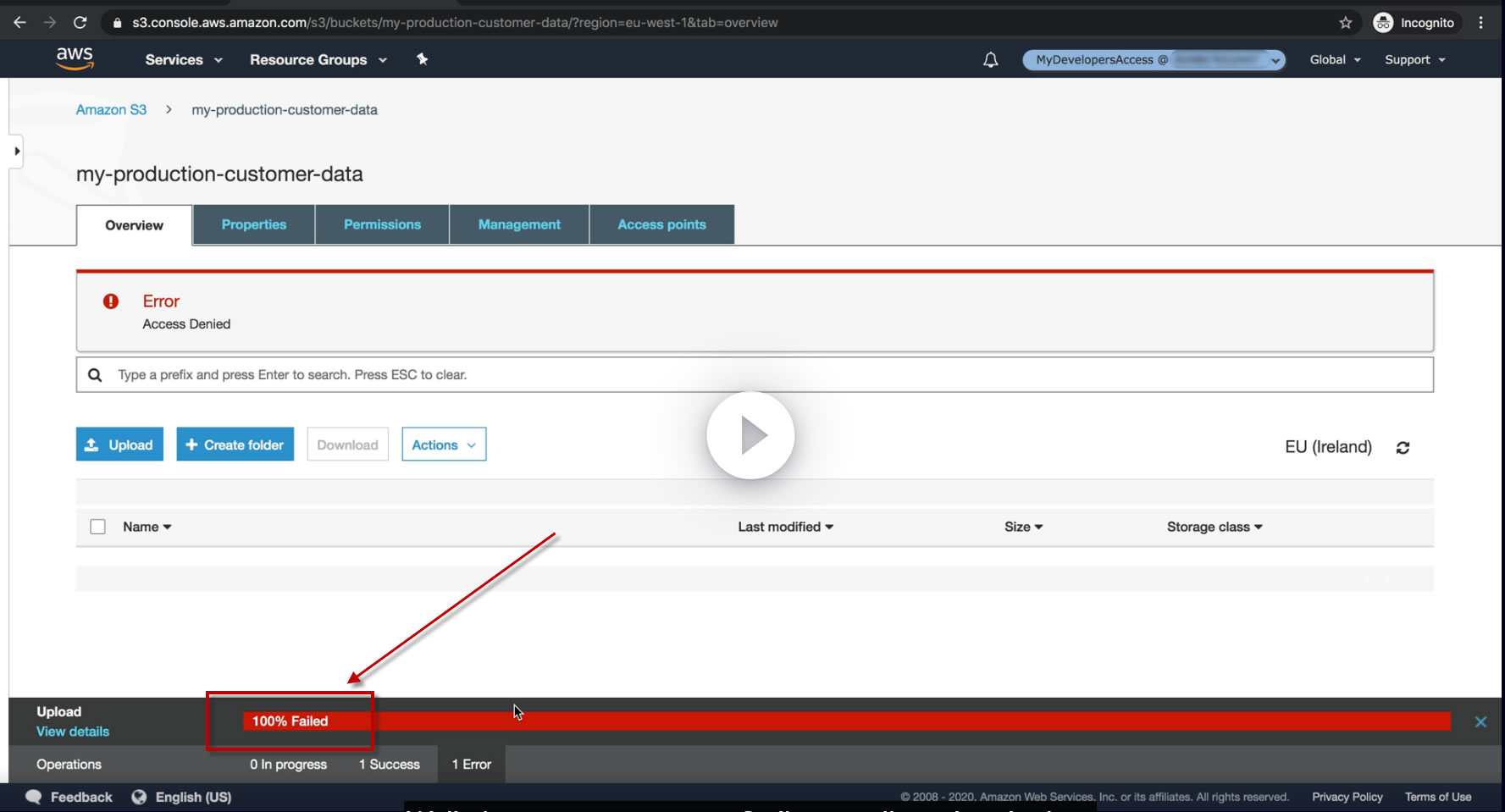Screen dimensions: 1505x812
Task: Follow the Amazon S3 breadcrumb link
Action: 111,110
